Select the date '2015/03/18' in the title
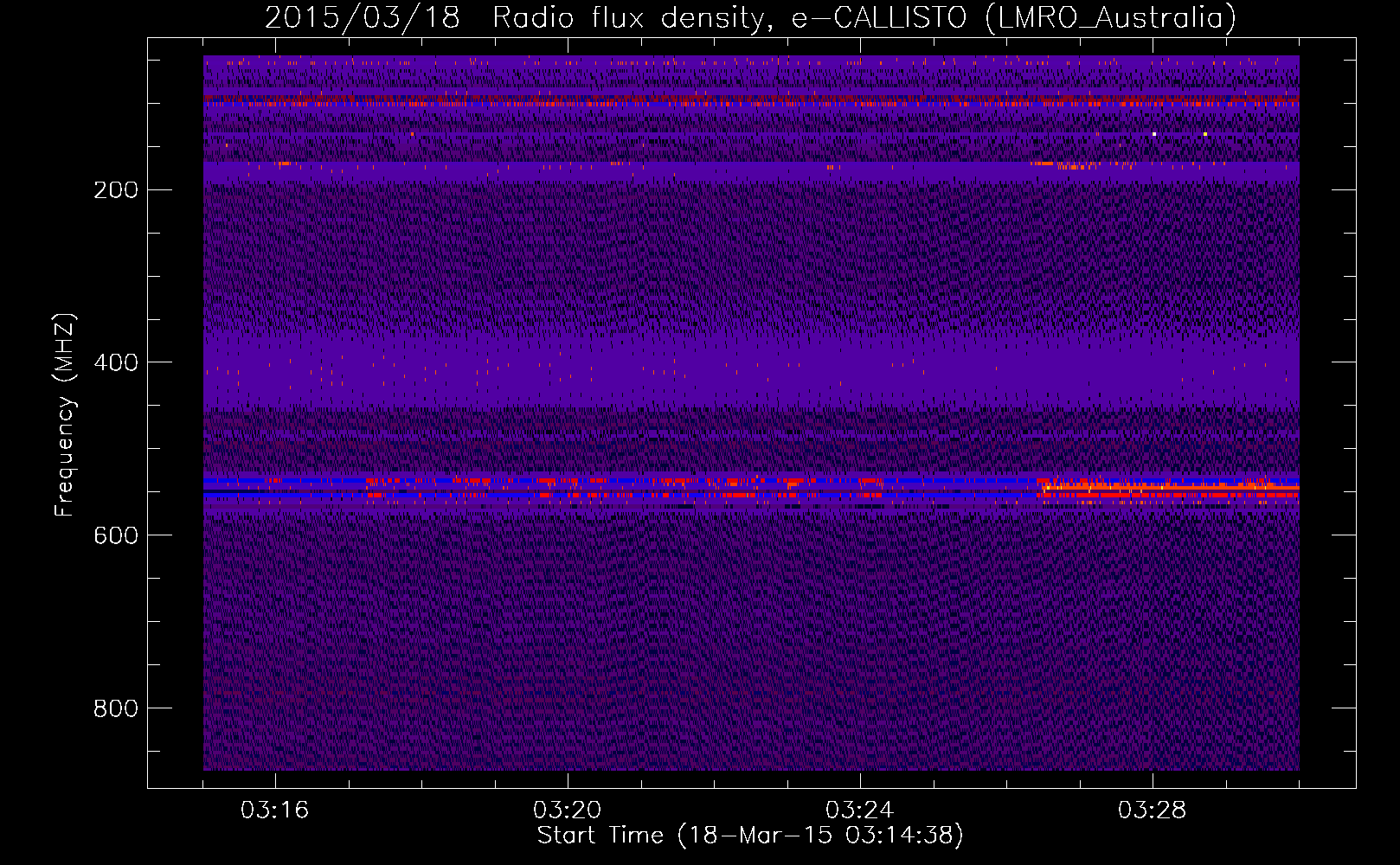The image size is (1400, 865). pyautogui.click(x=363, y=18)
